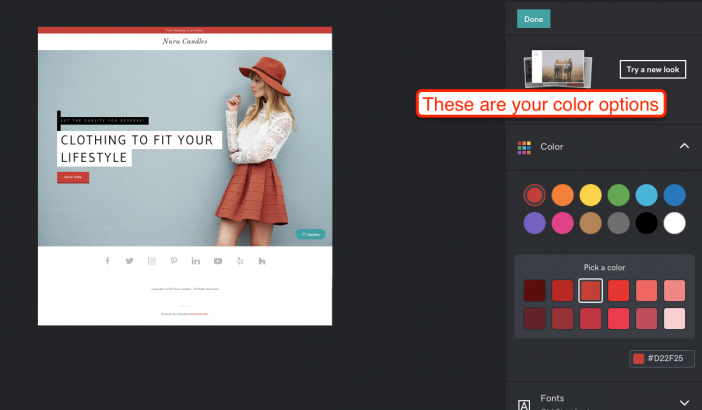Select the white color circle

click(x=674, y=223)
